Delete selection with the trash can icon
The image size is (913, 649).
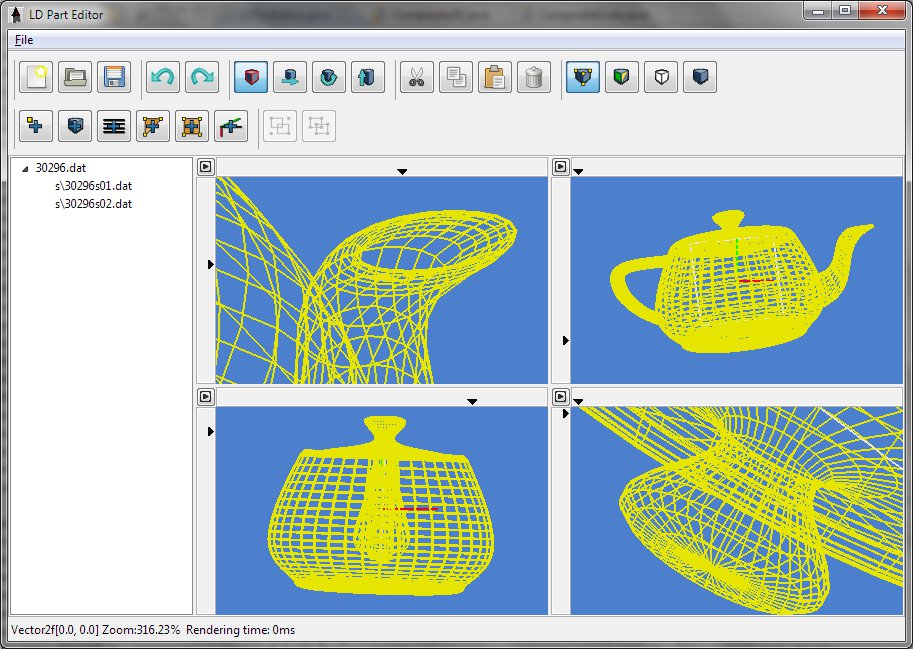coord(534,77)
